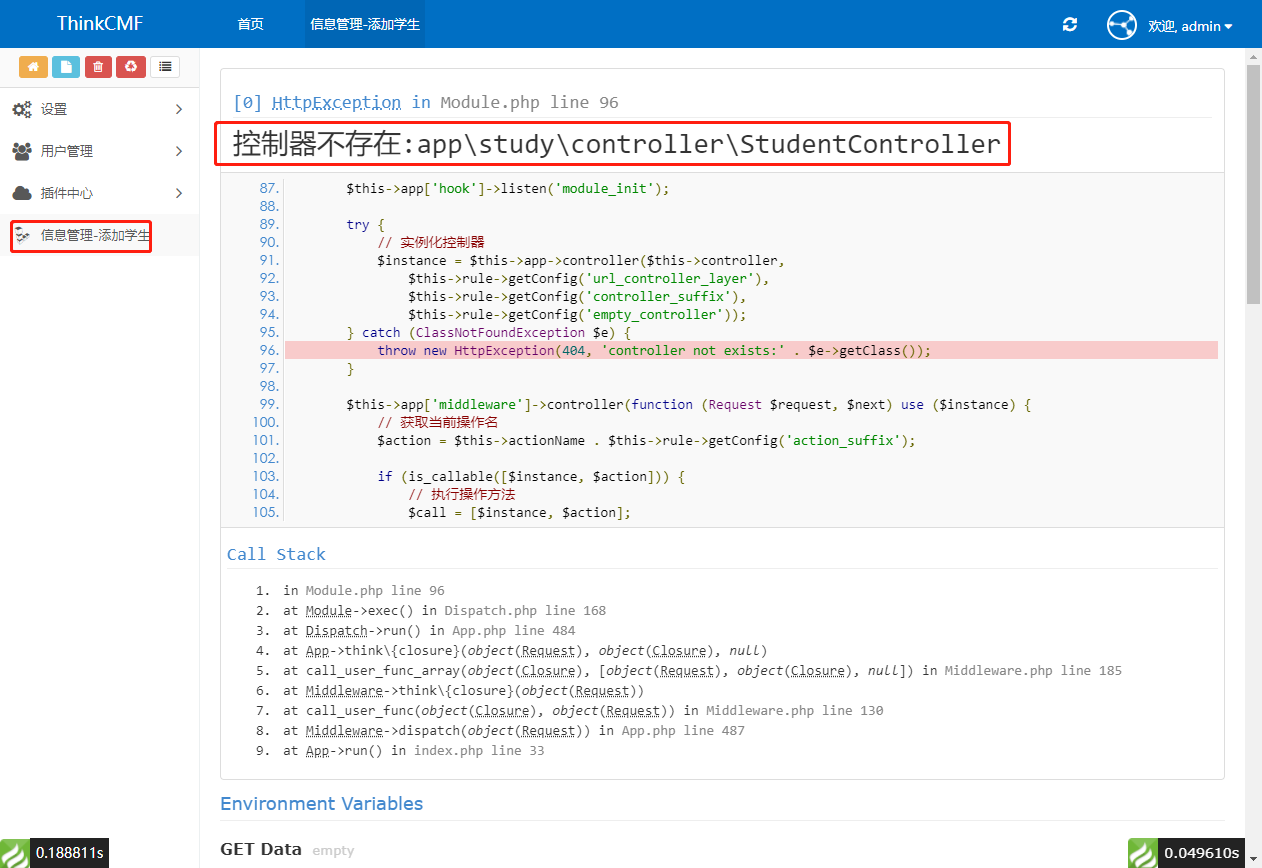The height and width of the screenshot is (868, 1262).
Task: Expand the chevron on the 设置 row
Action: pos(179,109)
